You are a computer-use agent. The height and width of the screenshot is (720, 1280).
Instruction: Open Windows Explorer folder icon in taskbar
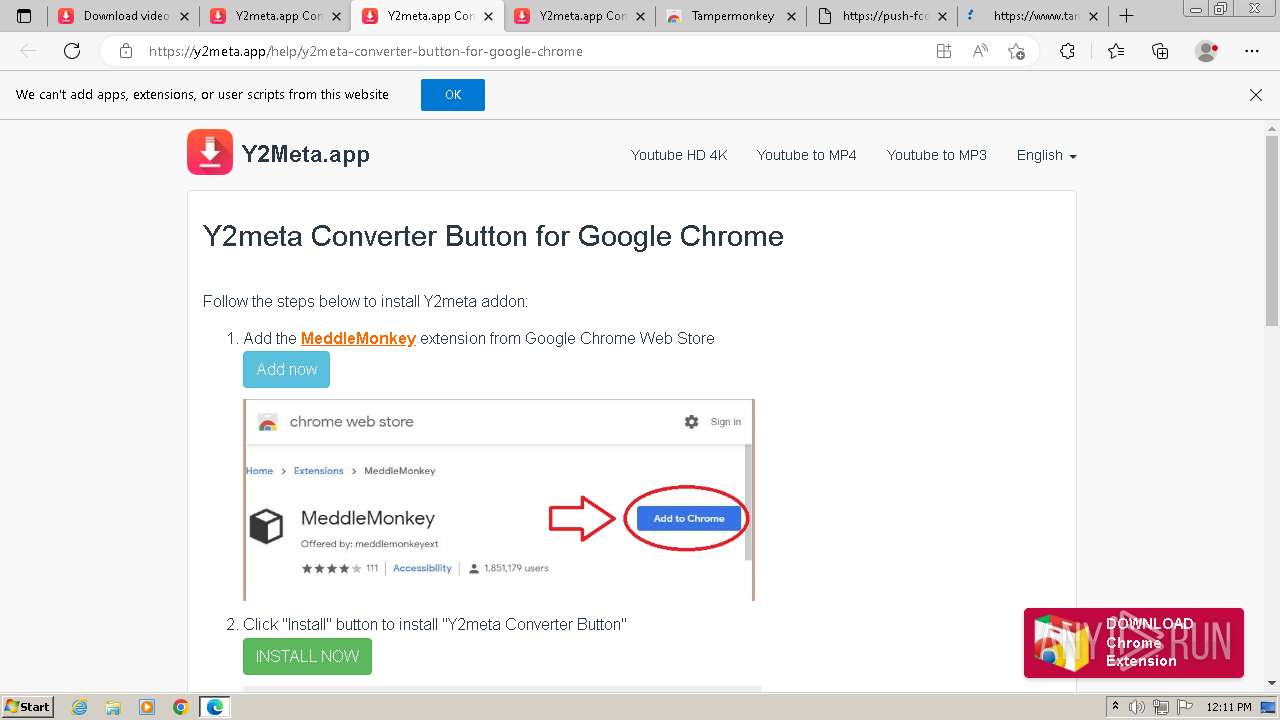(113, 707)
